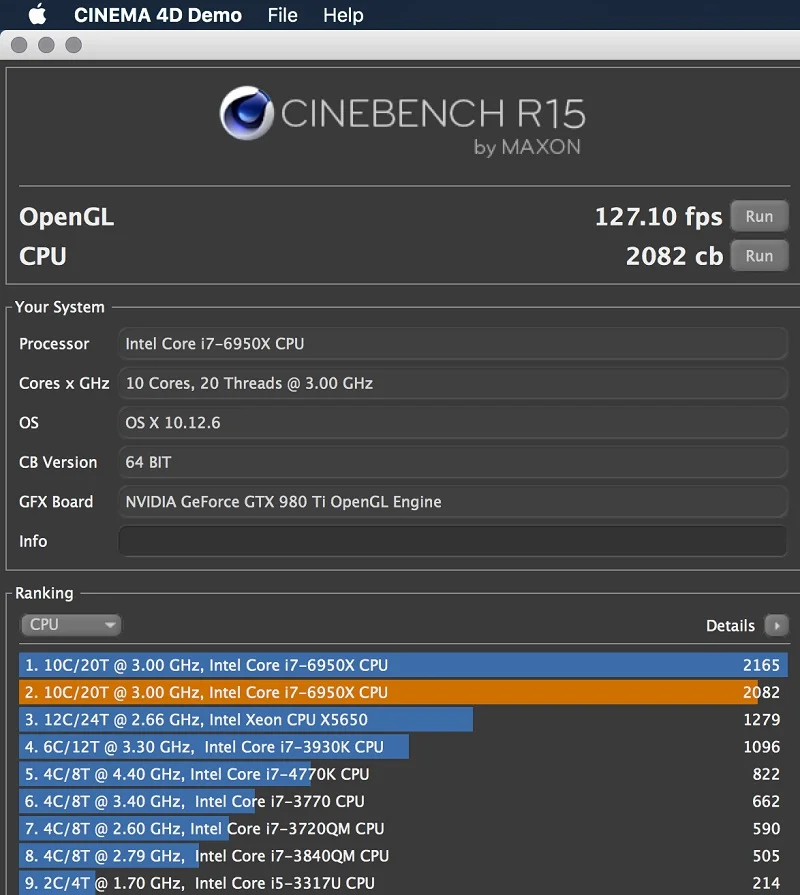Image resolution: width=800 pixels, height=895 pixels.
Task: Select the Intel Core i7-3720QM row
Action: [x=403, y=828]
